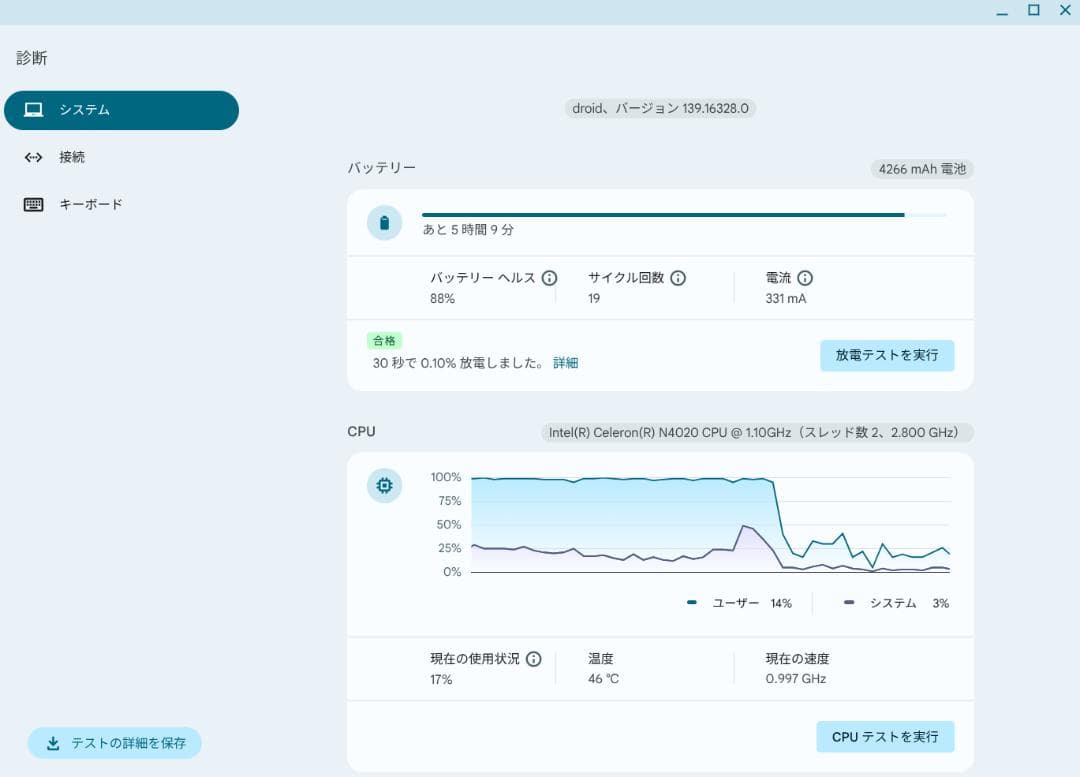Run the 放電テストを実行 battery test
The image size is (1080, 777).
[x=887, y=355]
